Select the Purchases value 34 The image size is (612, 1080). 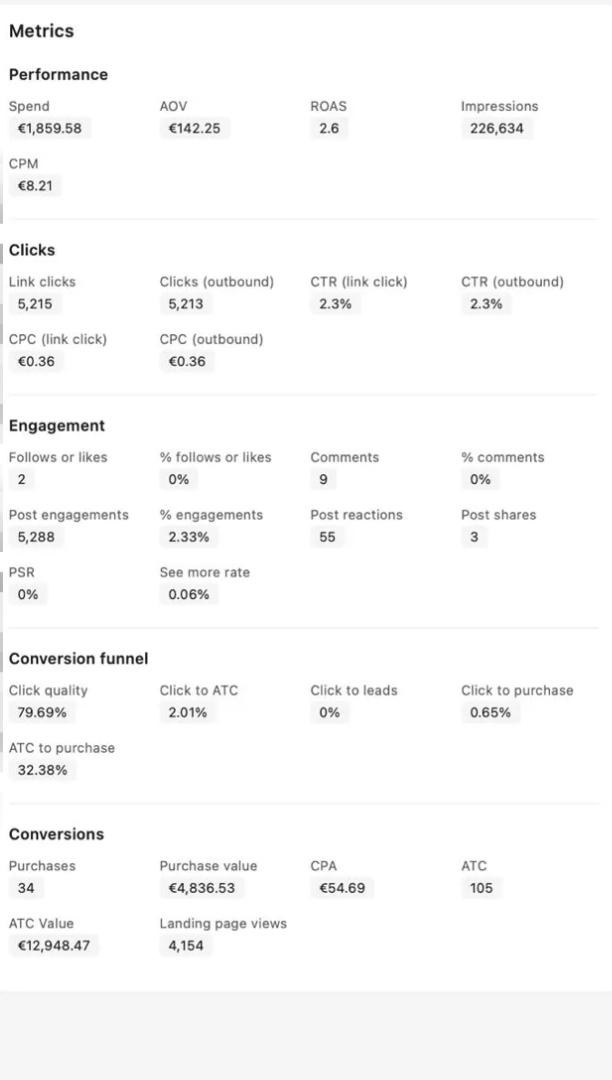point(26,887)
